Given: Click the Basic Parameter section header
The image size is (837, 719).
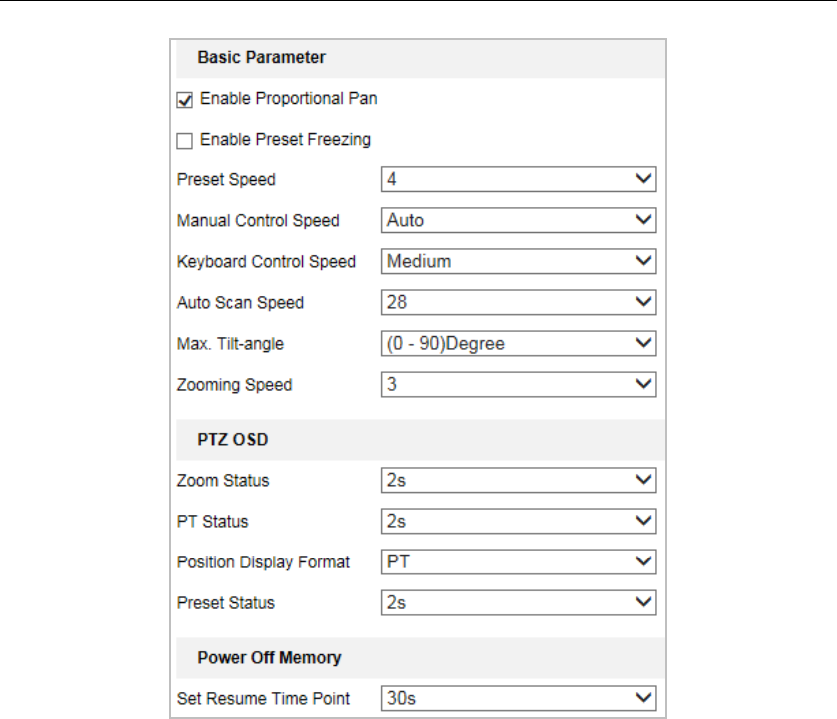Looking at the screenshot, I should coord(261,58).
